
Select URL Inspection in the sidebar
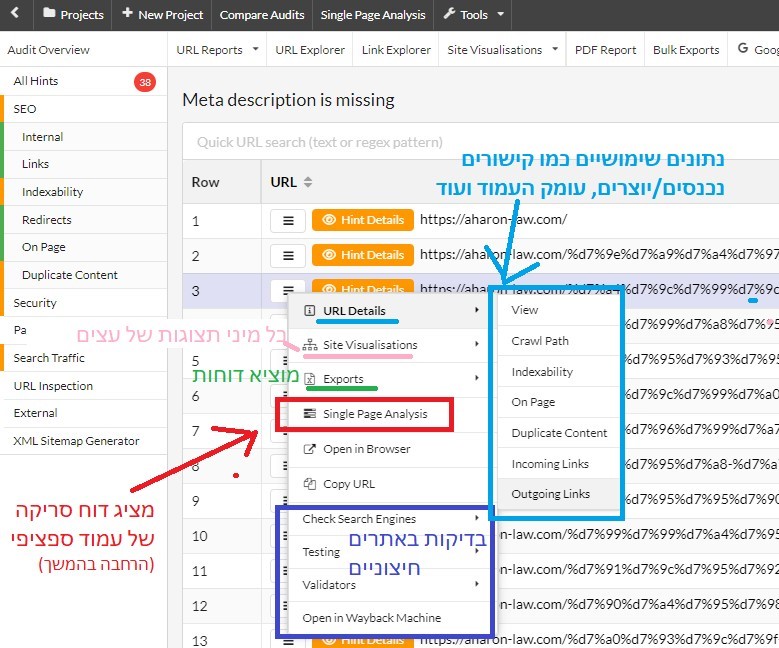[x=84, y=386]
